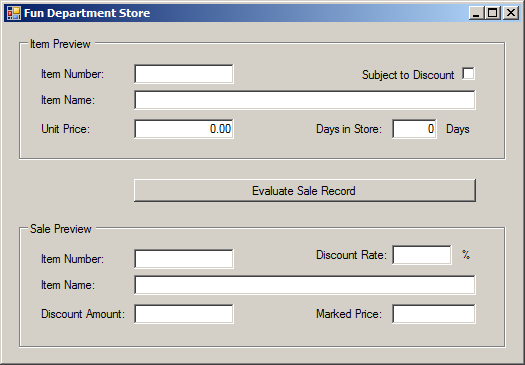Screen dimensions: 525x365
Task: Click the Marked Price field
Action: pyautogui.click(x=434, y=314)
